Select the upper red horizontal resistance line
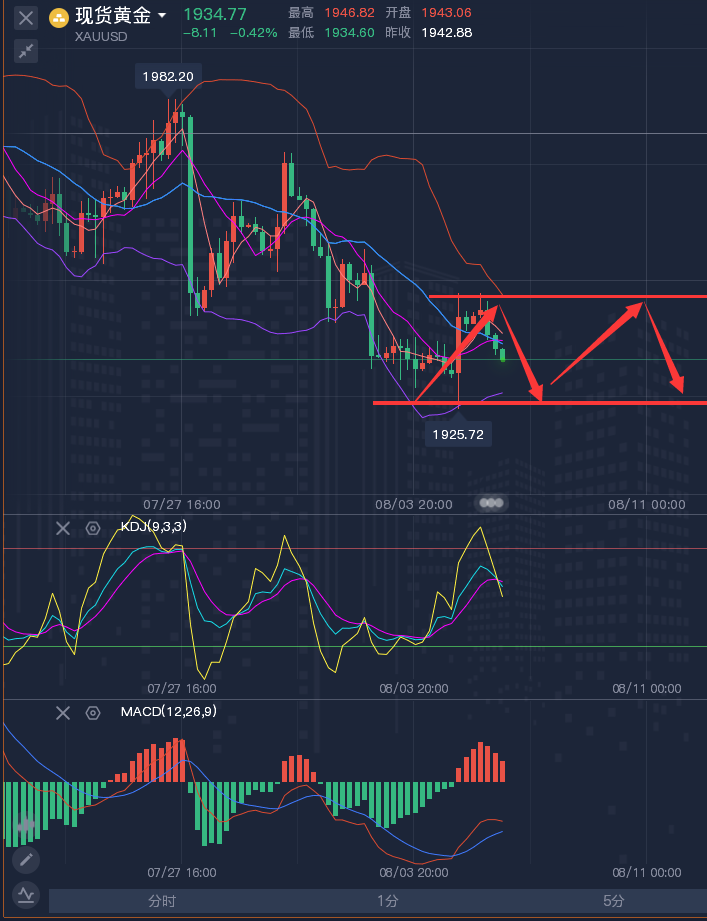This screenshot has height=921, width=707. click(x=568, y=297)
